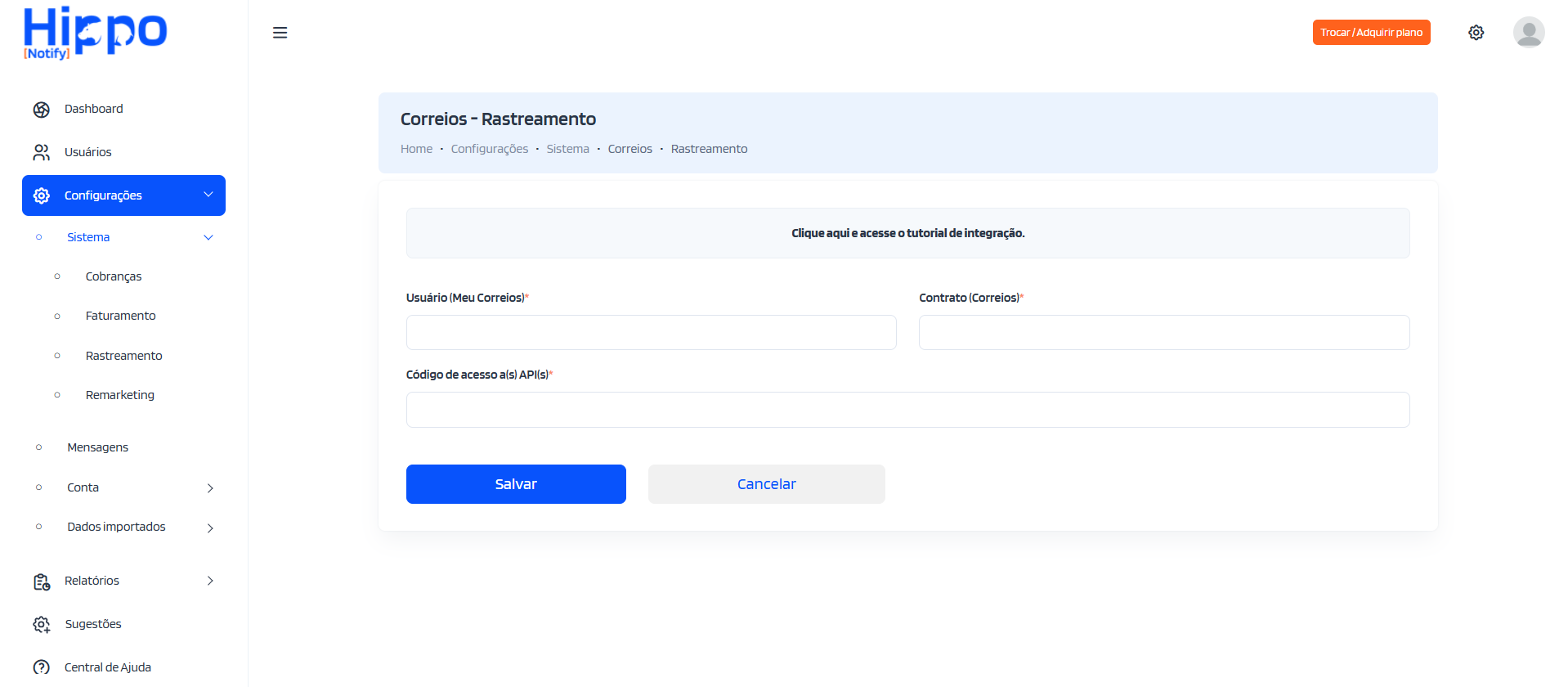Expand the Dados importados arrow

210,528
